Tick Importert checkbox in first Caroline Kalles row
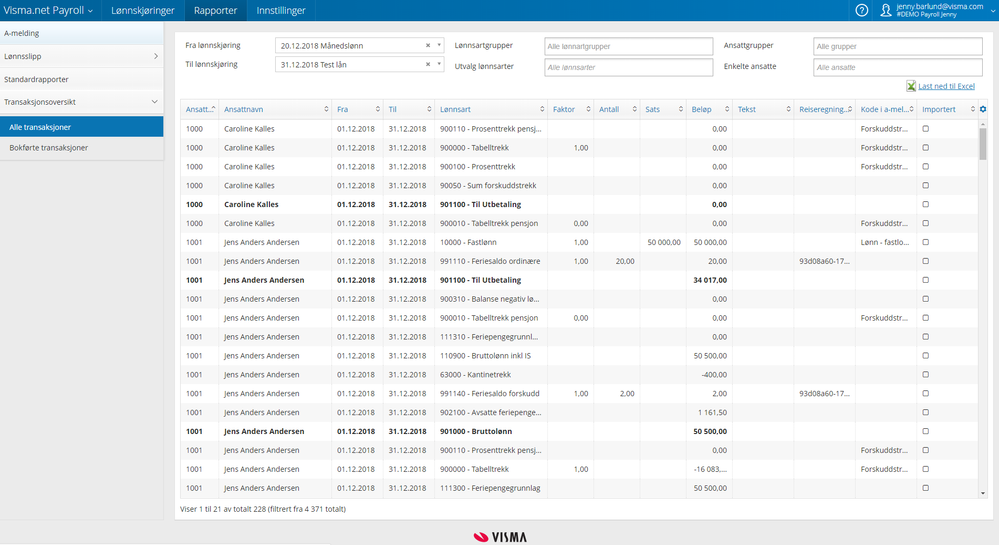 click(925, 129)
